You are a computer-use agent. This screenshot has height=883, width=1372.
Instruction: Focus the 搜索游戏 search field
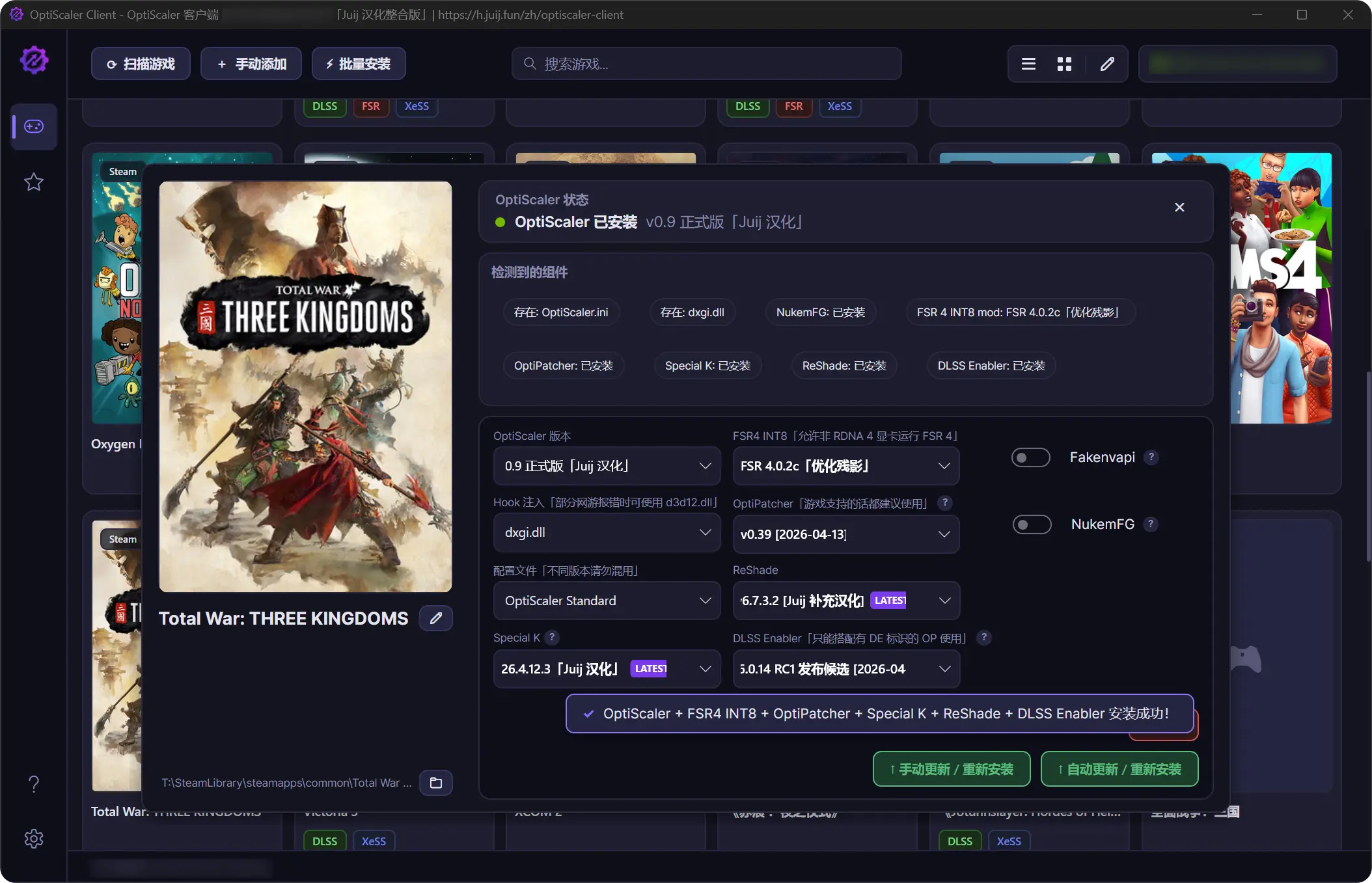[706, 64]
